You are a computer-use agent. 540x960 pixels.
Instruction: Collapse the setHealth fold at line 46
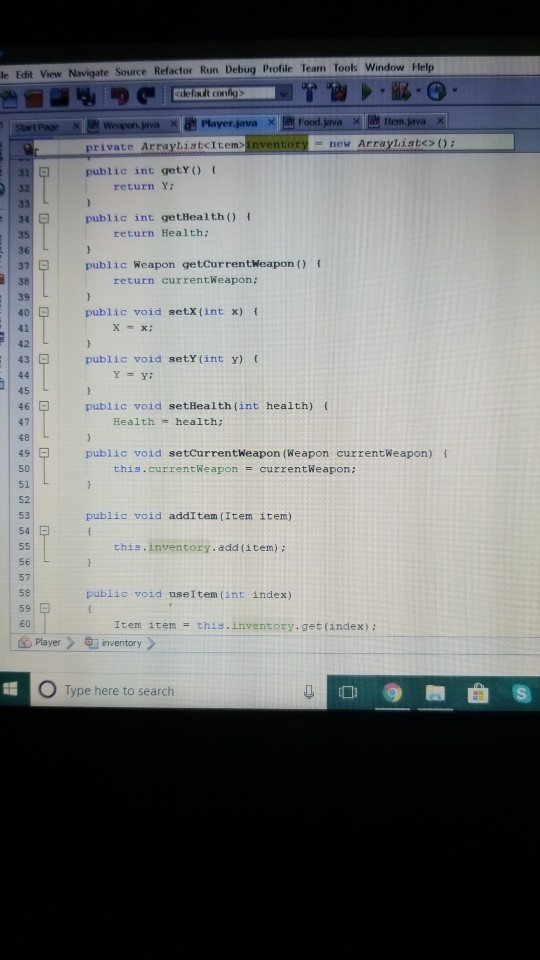pyautogui.click(x=44, y=406)
